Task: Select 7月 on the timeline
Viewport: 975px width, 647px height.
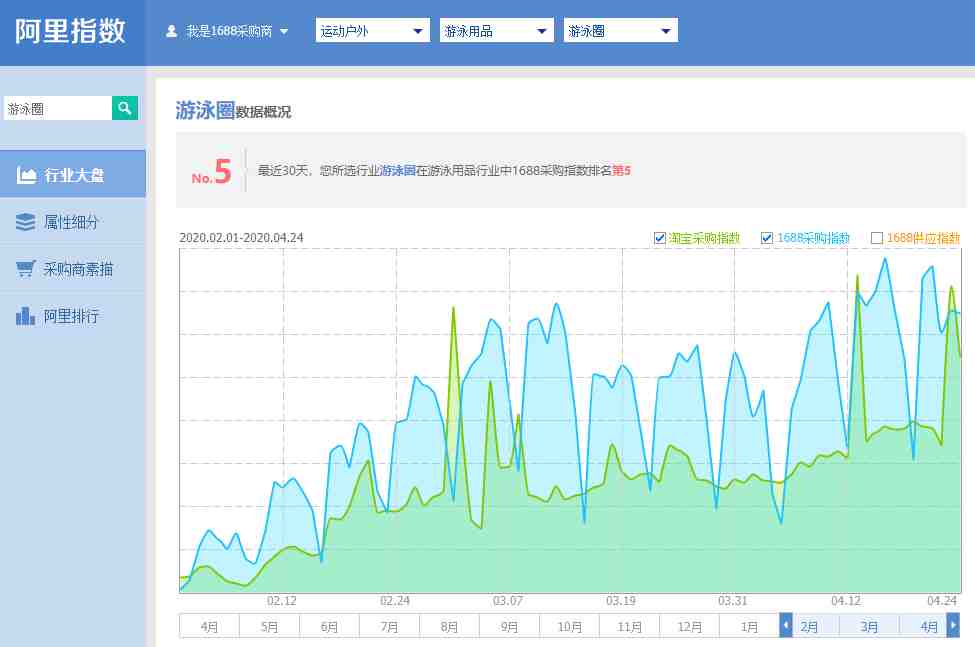Action: [x=389, y=626]
